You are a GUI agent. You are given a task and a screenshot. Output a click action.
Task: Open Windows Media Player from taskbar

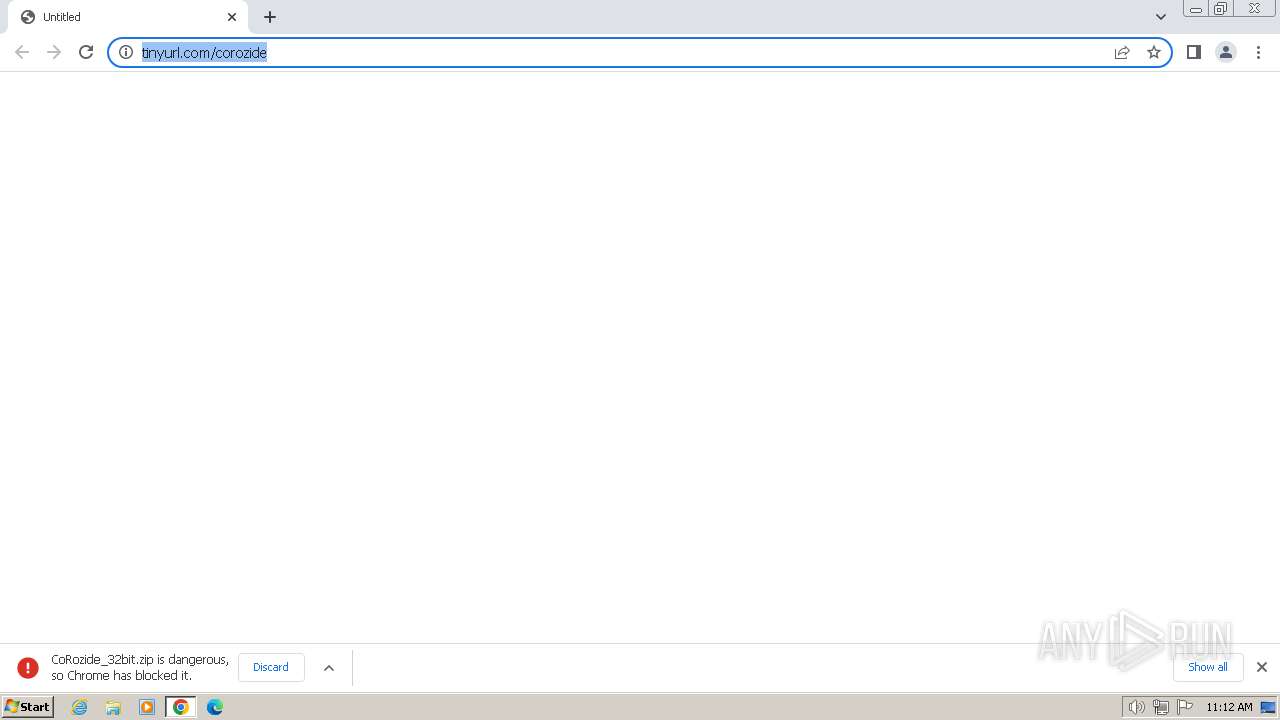147,707
